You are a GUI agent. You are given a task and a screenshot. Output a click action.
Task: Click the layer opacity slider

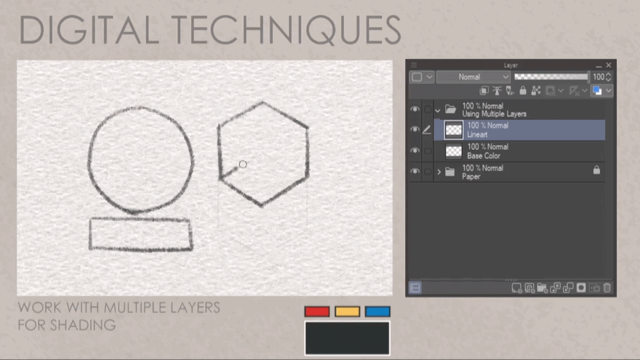coord(551,77)
